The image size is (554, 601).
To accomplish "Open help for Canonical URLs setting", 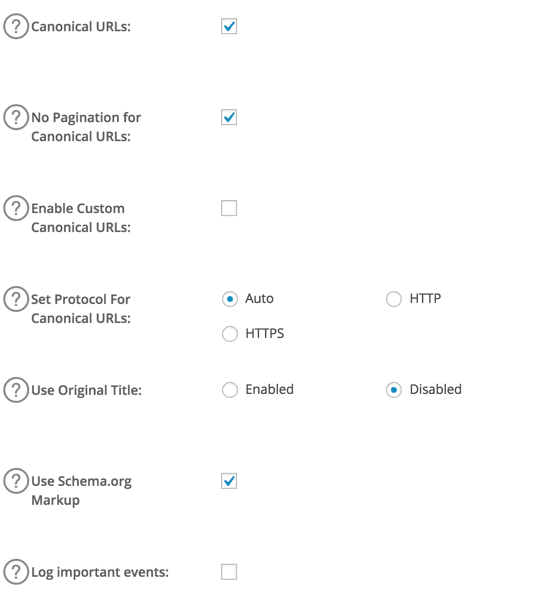I will point(16,26).
